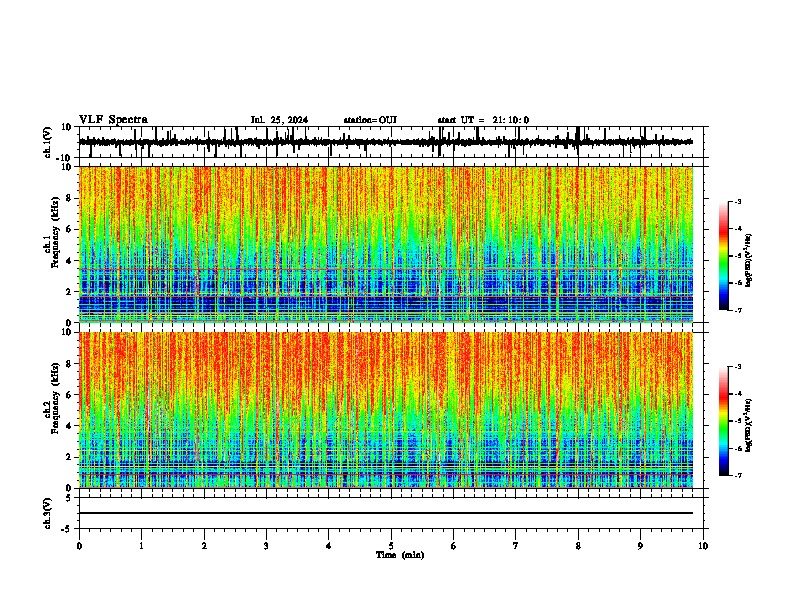Image resolution: width=792 pixels, height=612 pixels.
Task: Click the "-7" label on ch.1 colorbar
Action: coord(738,310)
